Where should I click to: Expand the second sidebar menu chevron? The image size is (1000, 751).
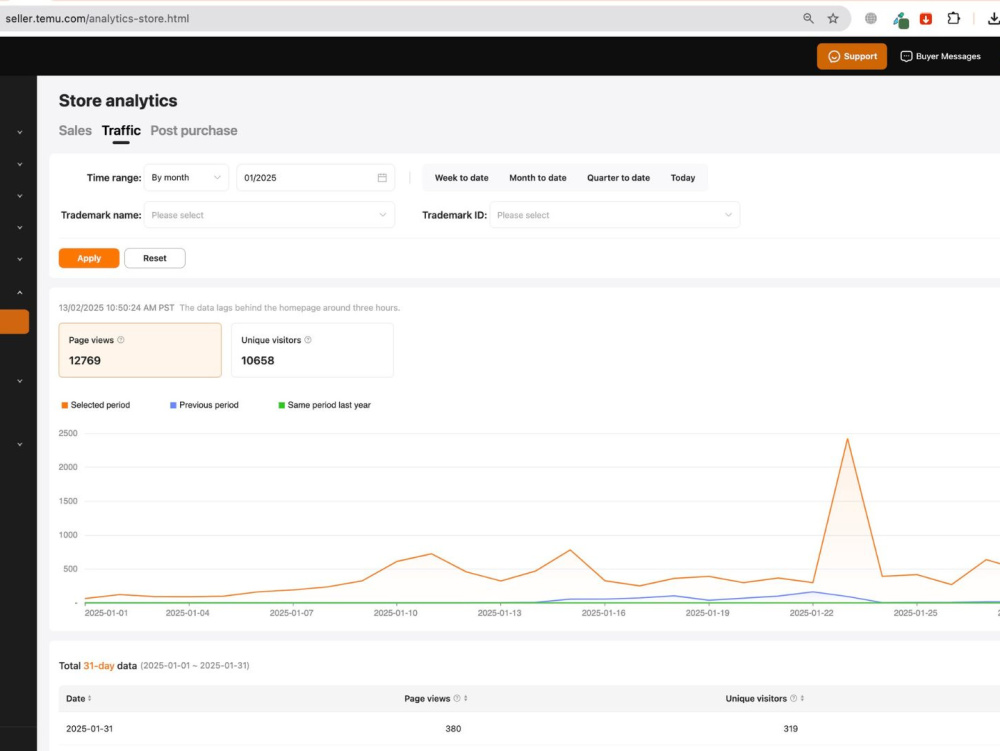pyautogui.click(x=20, y=164)
